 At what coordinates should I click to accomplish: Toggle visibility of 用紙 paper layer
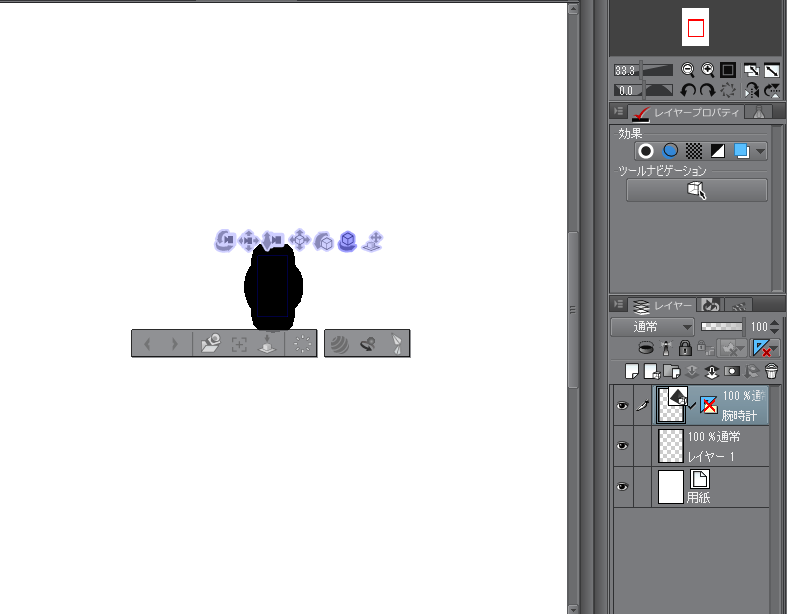(622, 486)
